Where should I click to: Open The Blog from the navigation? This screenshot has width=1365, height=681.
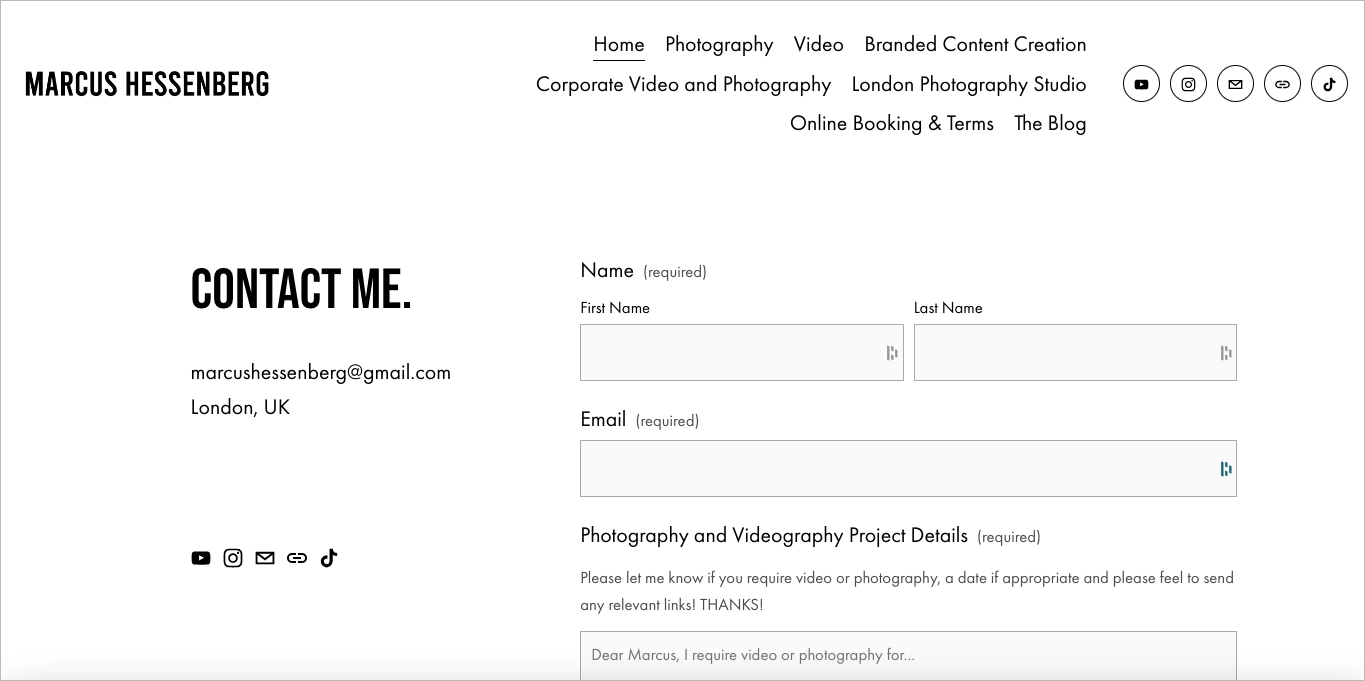click(x=1050, y=123)
